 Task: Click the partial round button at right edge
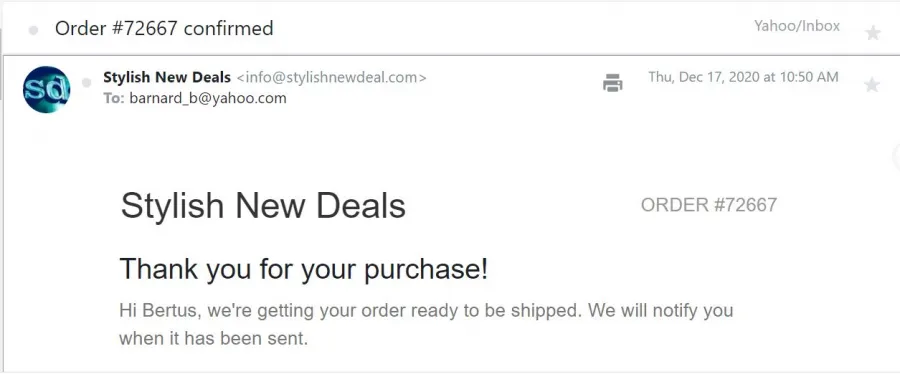(896, 155)
